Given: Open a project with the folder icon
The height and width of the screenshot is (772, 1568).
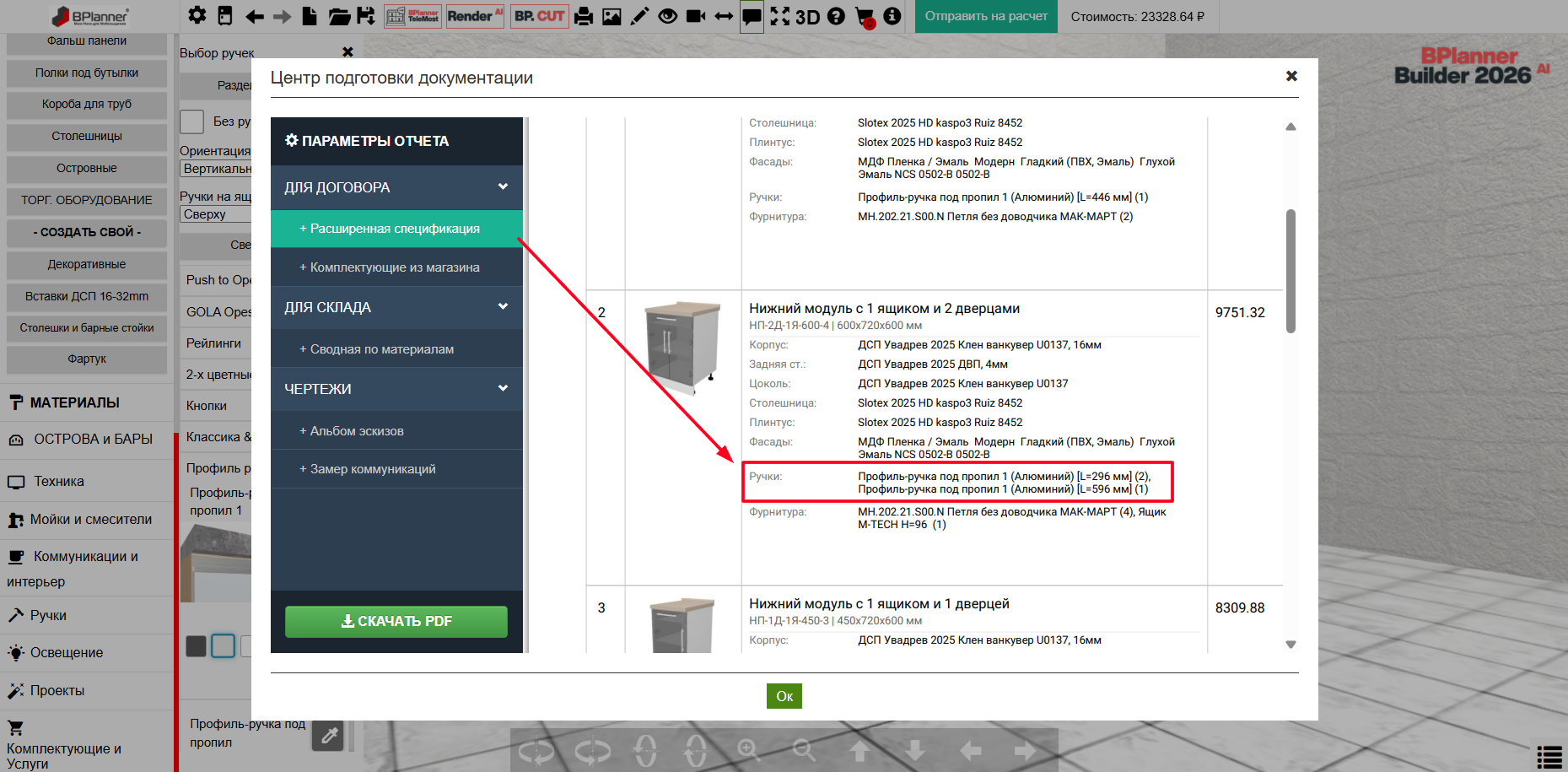Looking at the screenshot, I should point(339,16).
